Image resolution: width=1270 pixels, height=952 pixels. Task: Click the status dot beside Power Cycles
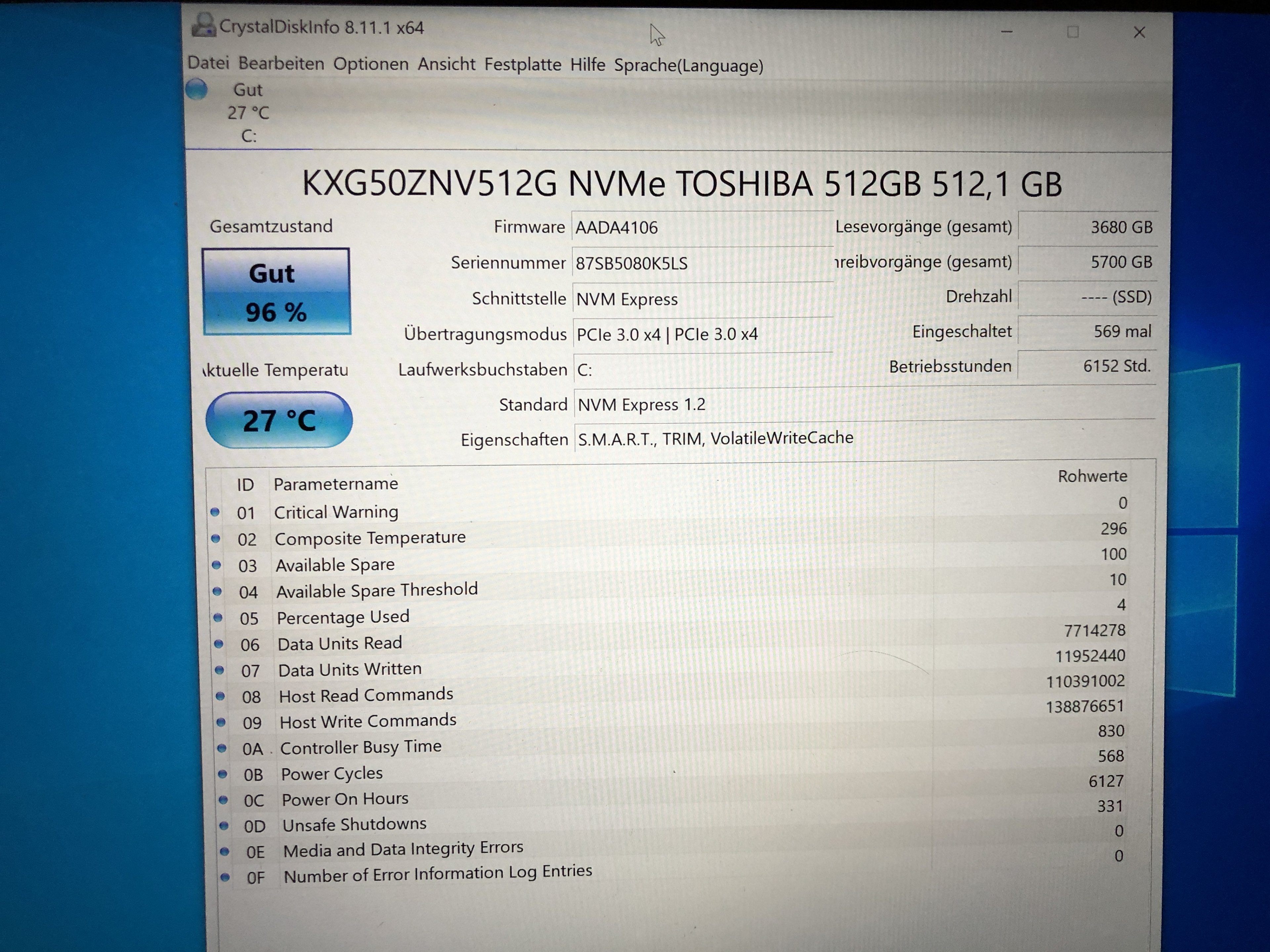coord(223,774)
